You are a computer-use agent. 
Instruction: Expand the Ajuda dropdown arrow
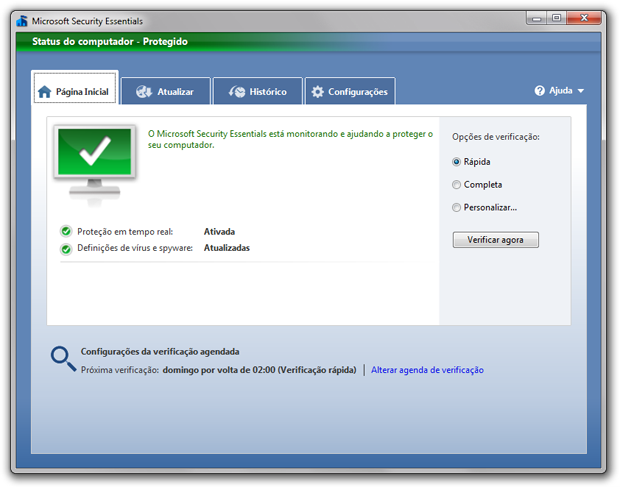pyautogui.click(x=580, y=91)
